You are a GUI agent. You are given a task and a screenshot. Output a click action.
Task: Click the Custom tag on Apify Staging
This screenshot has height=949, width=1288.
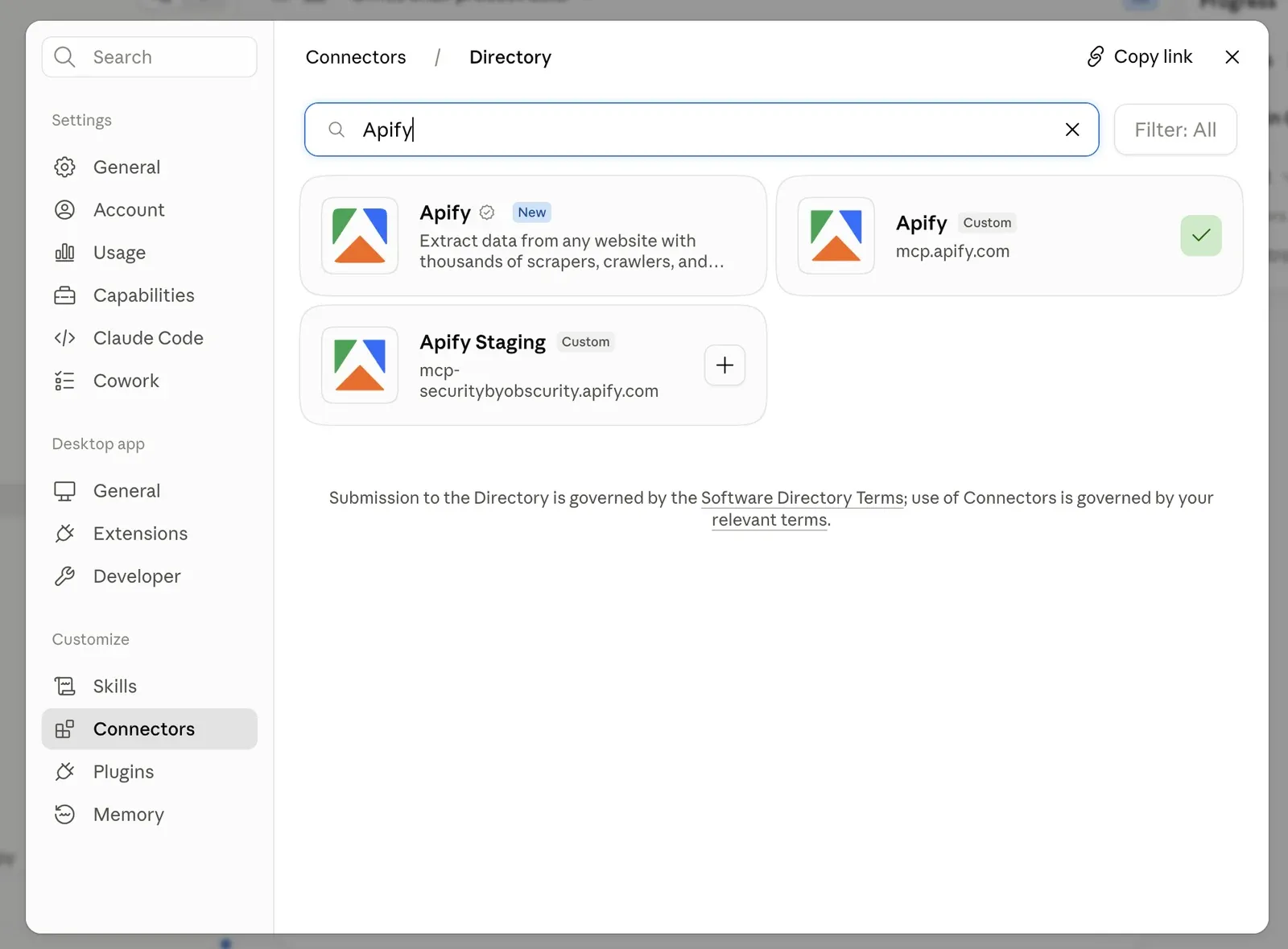585,342
